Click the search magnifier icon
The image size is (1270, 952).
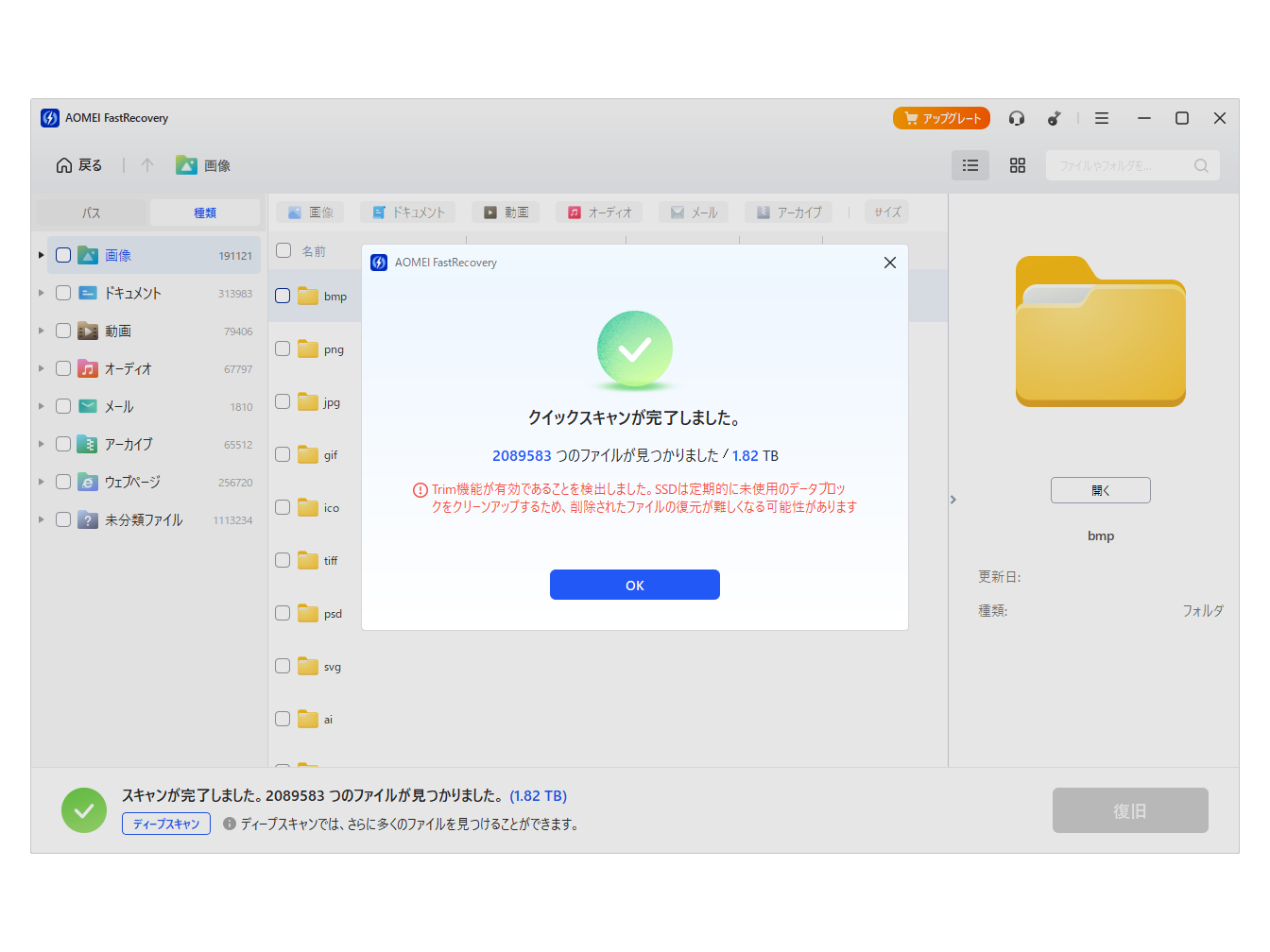pos(1201,165)
